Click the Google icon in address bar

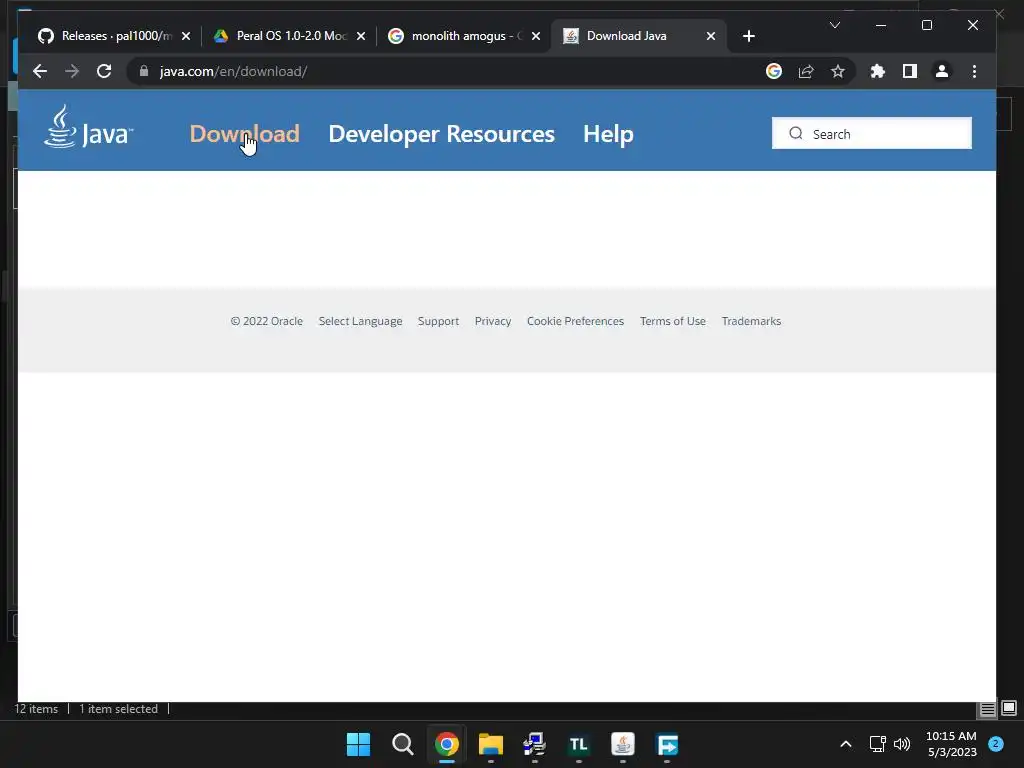pos(774,71)
